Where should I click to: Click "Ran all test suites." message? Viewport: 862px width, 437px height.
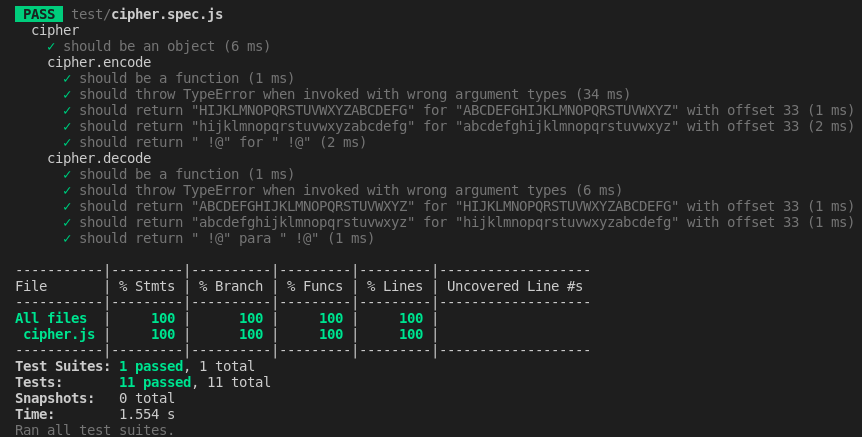[95, 429]
